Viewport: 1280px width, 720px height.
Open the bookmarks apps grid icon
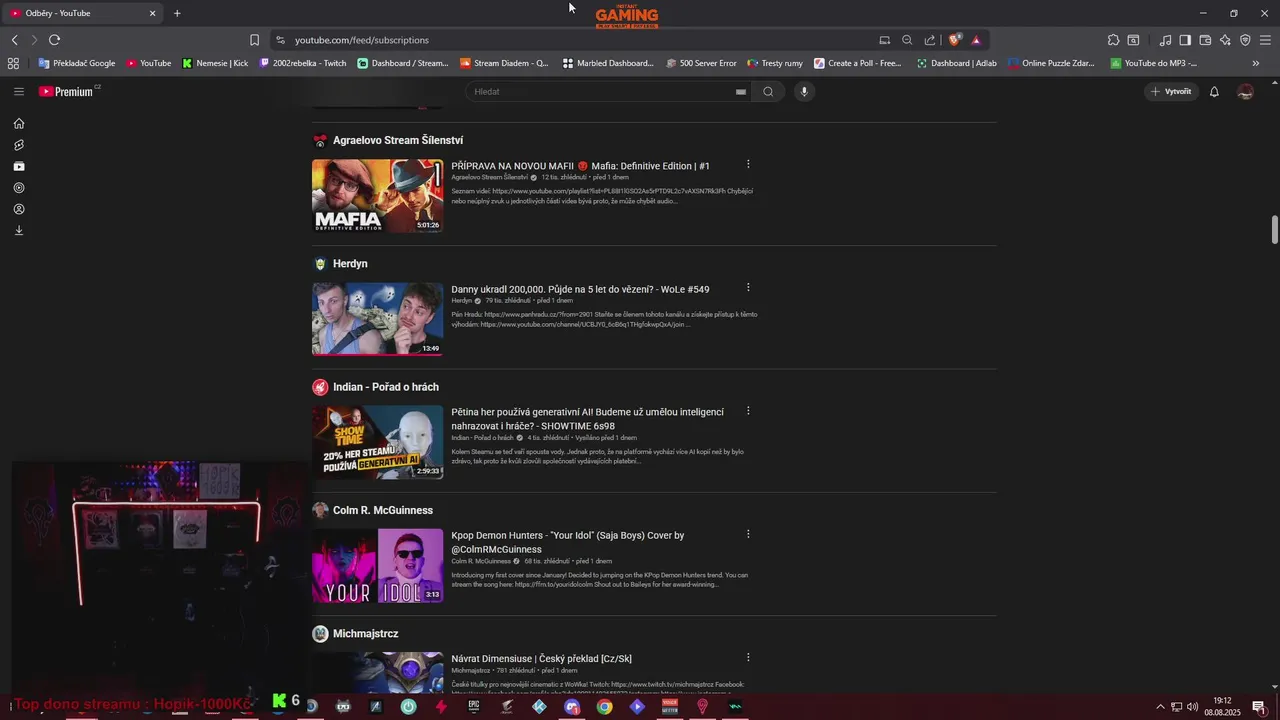(13, 63)
